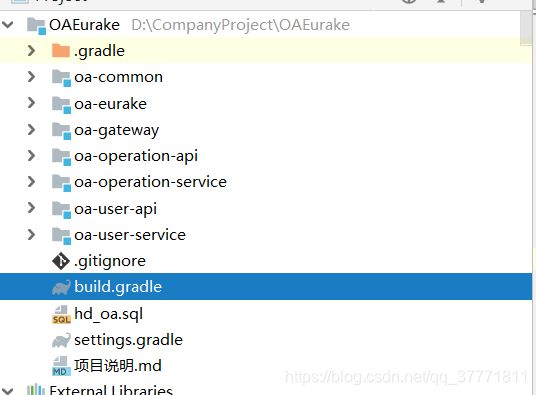Image resolution: width=536 pixels, height=395 pixels.
Task: Click the 项目说明.md markdown file icon
Action: (x=62, y=366)
